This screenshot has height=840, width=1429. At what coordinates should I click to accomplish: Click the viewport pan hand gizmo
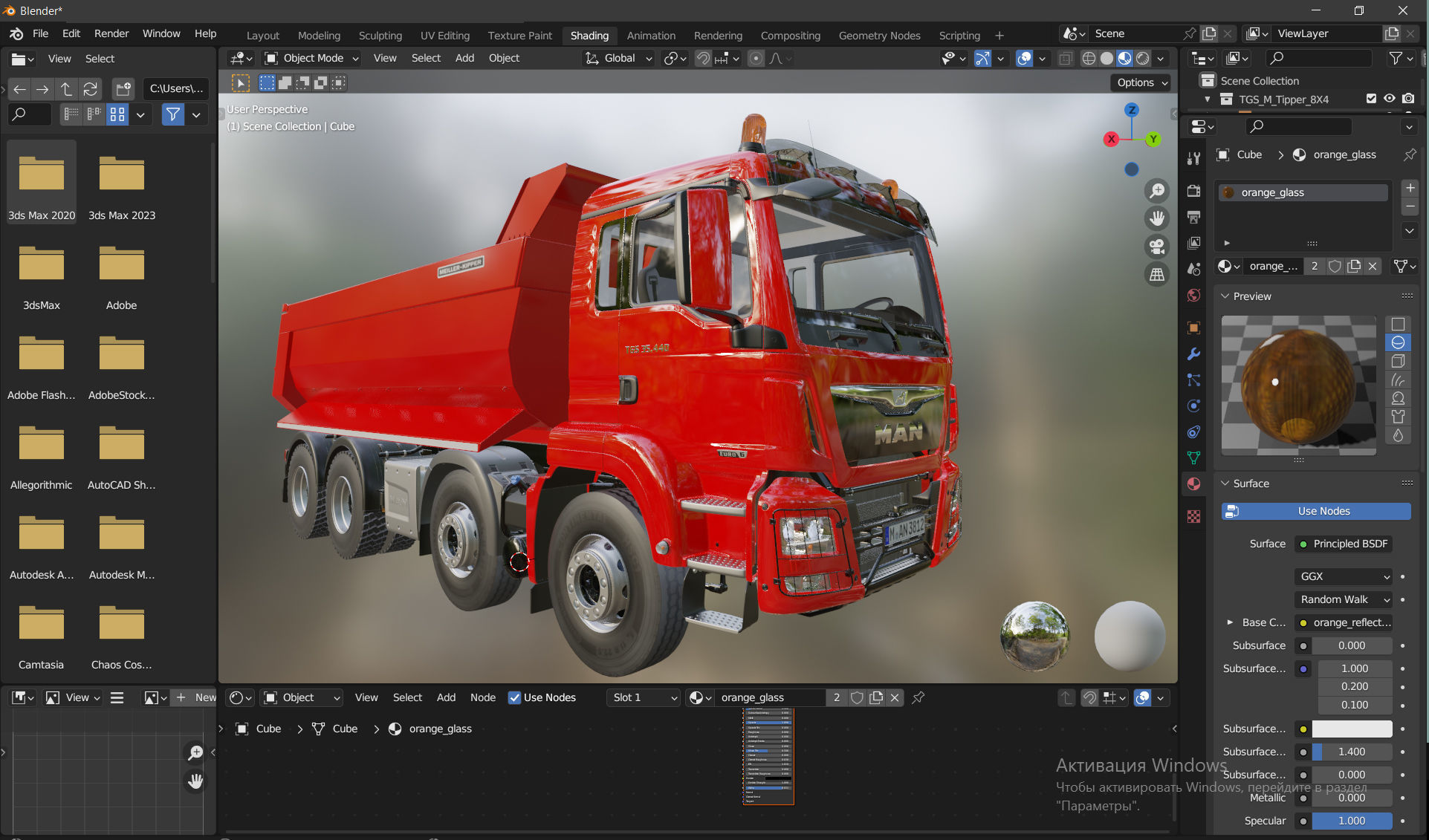[1157, 218]
